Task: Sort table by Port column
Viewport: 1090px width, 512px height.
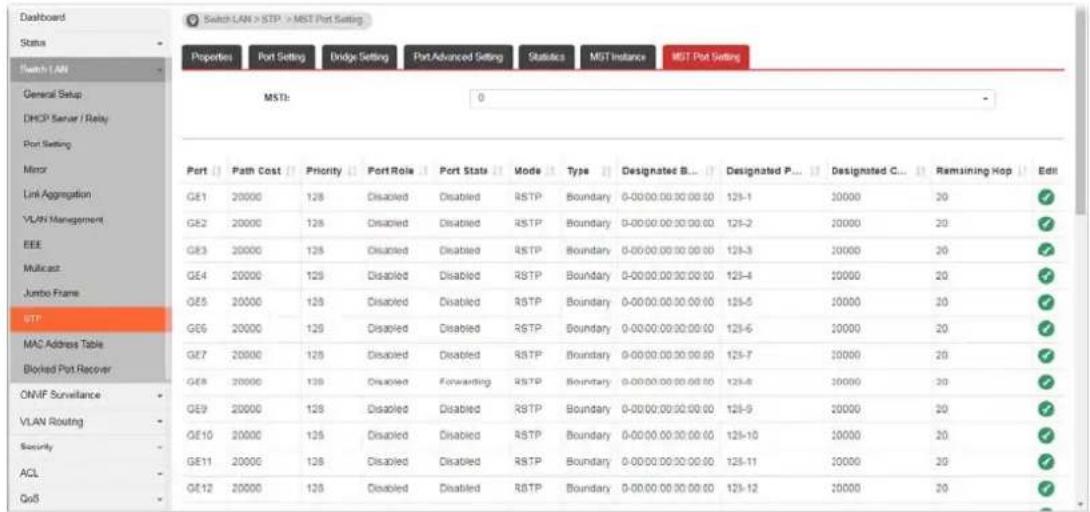Action: coord(203,171)
